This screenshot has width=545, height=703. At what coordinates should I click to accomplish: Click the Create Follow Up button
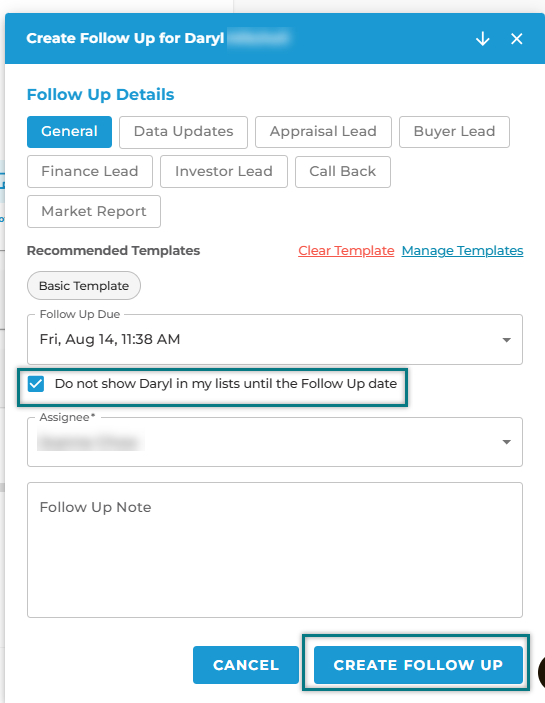[418, 665]
